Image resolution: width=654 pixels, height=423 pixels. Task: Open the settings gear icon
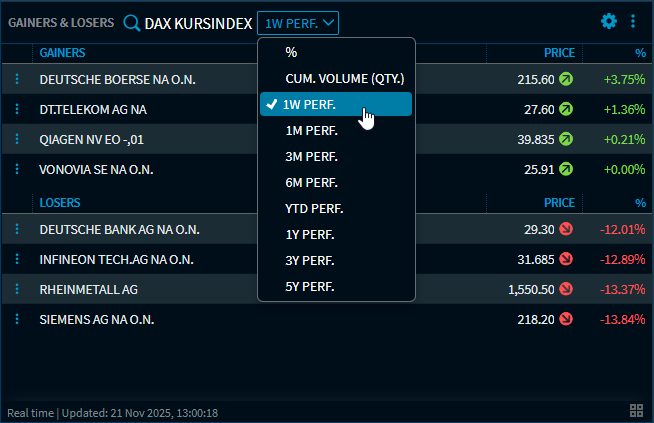click(x=609, y=21)
